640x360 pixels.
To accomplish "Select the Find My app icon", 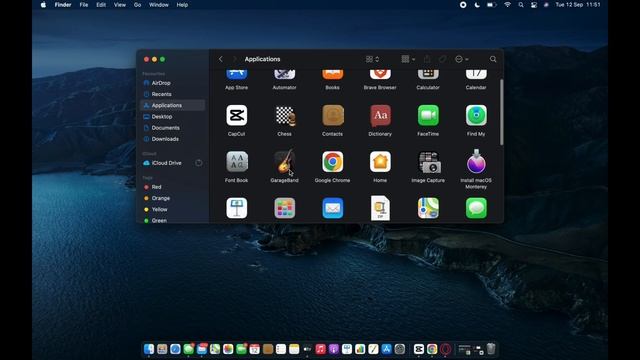I will tap(476, 115).
